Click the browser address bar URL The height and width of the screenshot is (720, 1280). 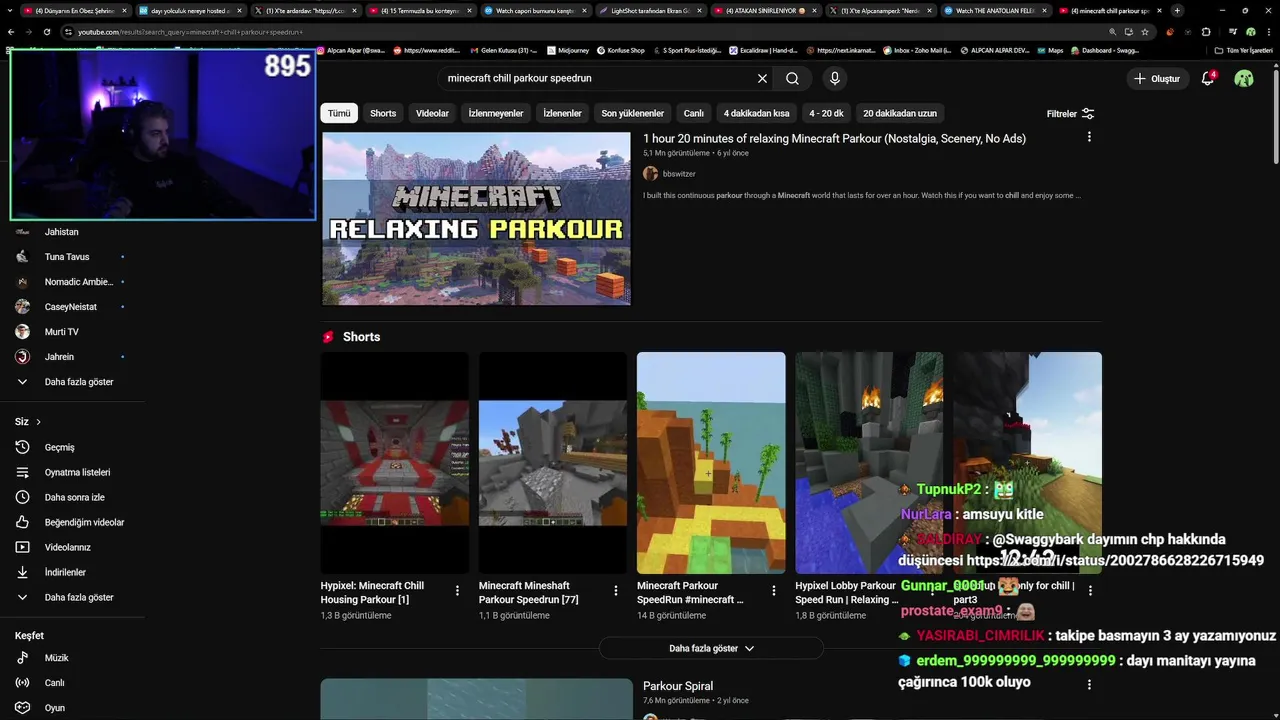click(x=190, y=32)
